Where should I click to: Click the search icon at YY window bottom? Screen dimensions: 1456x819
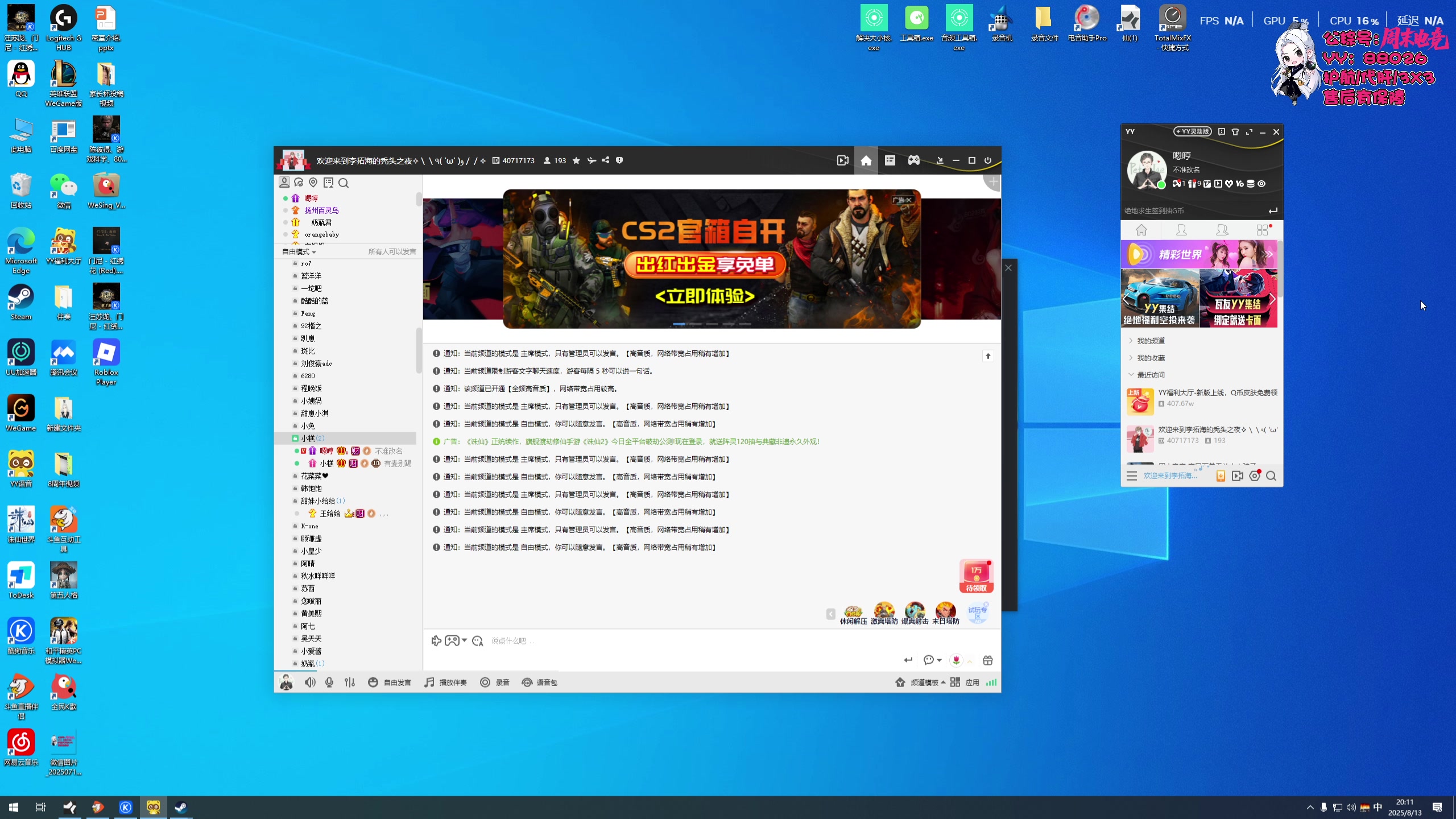pyautogui.click(x=1271, y=476)
